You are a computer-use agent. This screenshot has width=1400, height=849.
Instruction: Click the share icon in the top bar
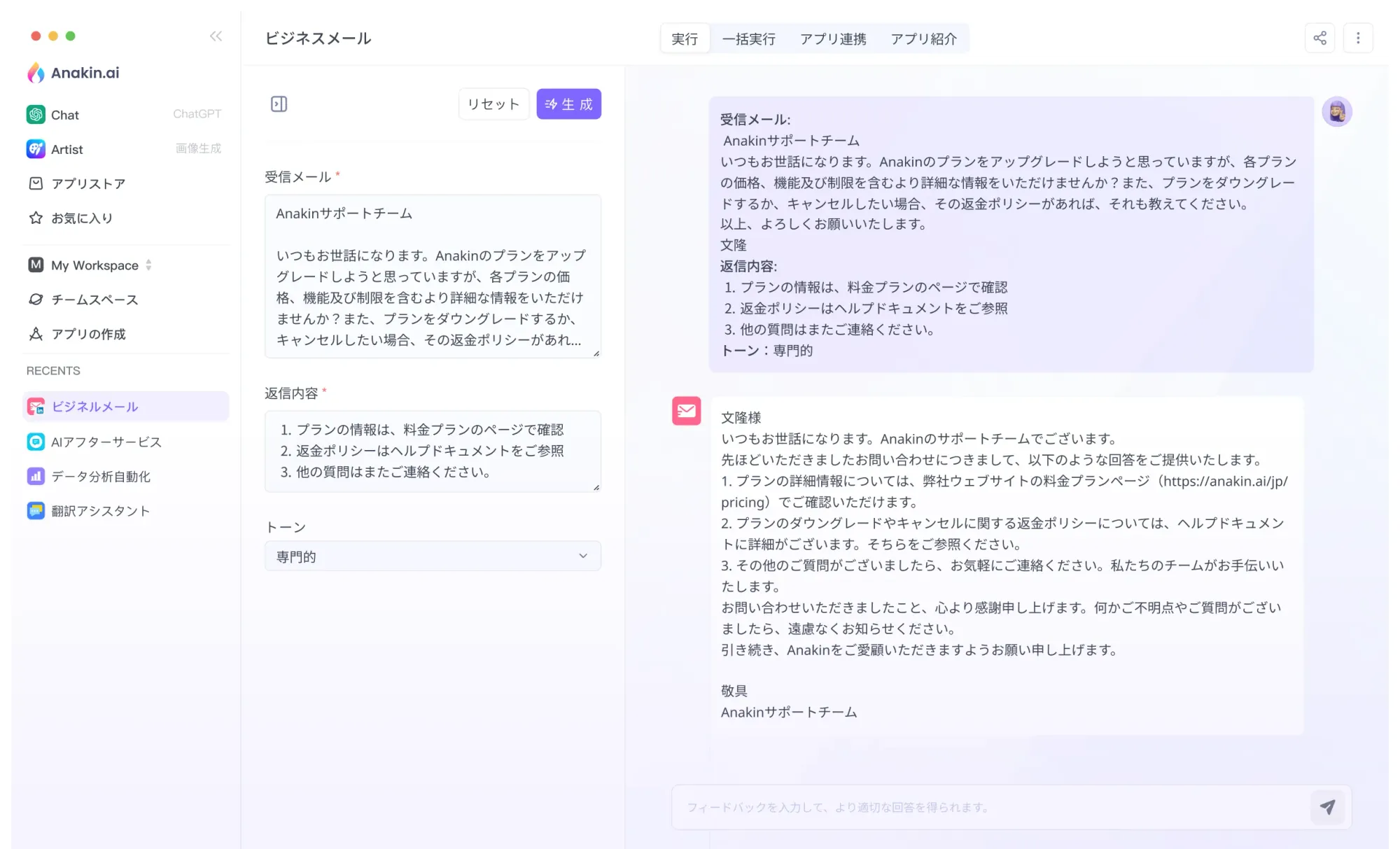click(x=1319, y=38)
